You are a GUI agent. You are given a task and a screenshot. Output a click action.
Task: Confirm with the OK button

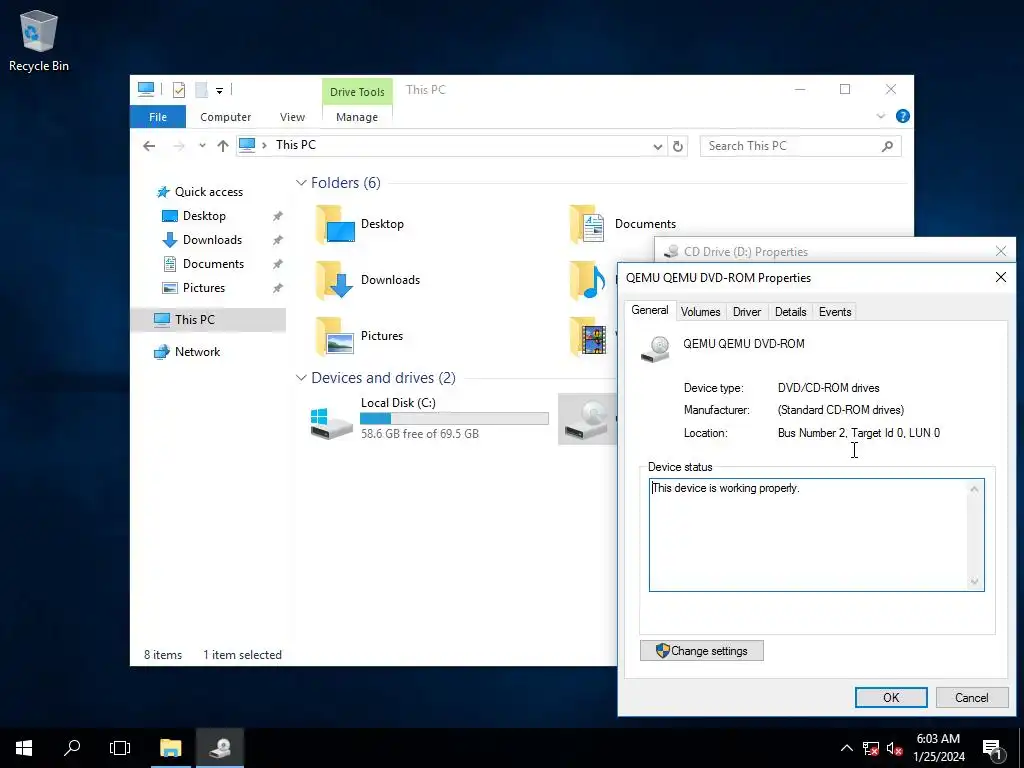(x=891, y=697)
